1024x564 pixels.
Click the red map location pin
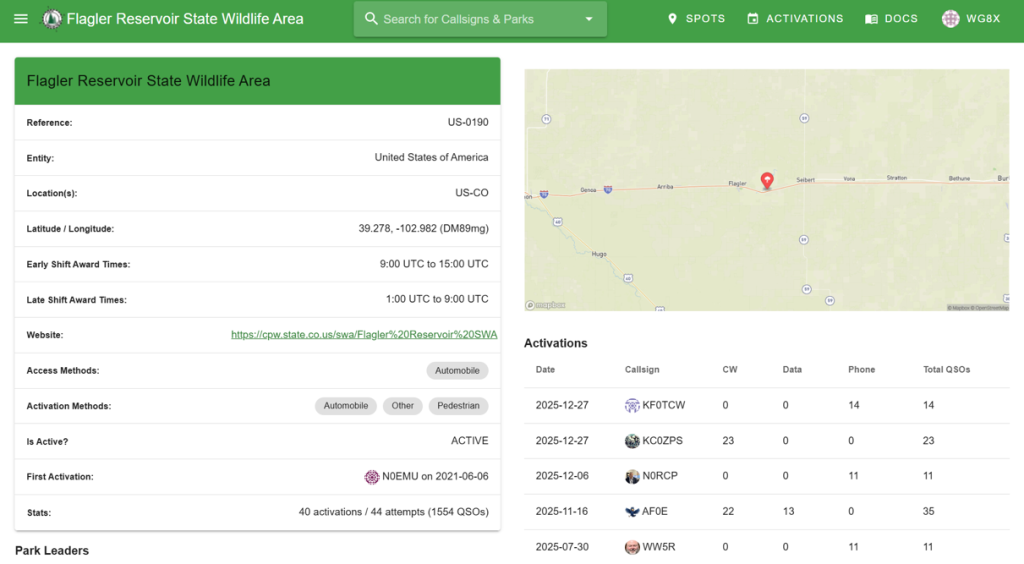(767, 180)
